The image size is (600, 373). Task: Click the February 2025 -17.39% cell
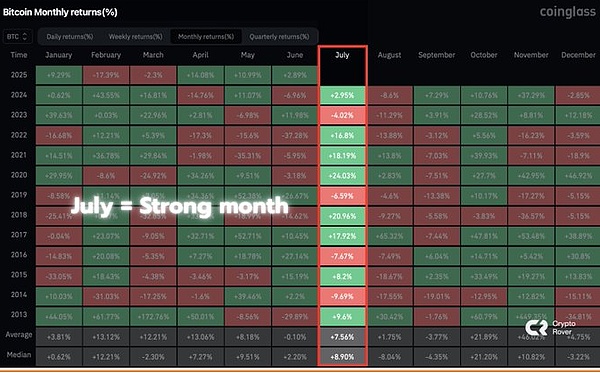(x=106, y=75)
